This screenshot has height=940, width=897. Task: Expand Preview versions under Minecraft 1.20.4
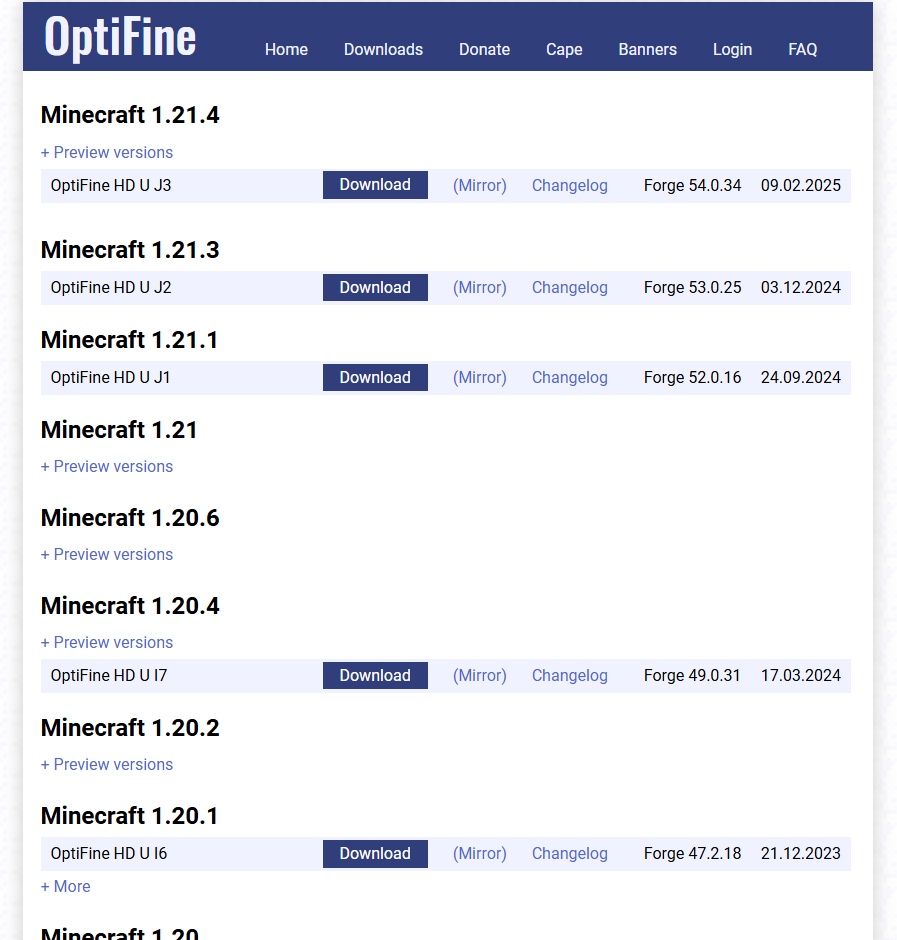(107, 643)
